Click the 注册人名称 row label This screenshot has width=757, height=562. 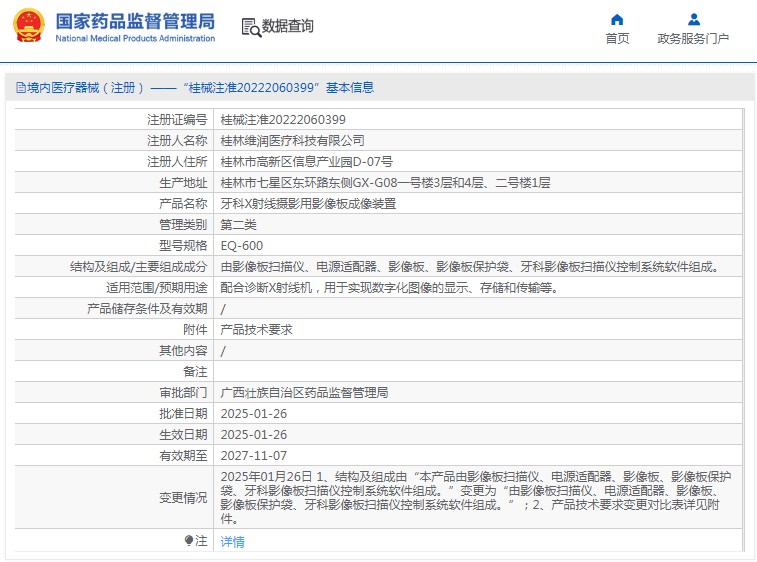click(177, 140)
